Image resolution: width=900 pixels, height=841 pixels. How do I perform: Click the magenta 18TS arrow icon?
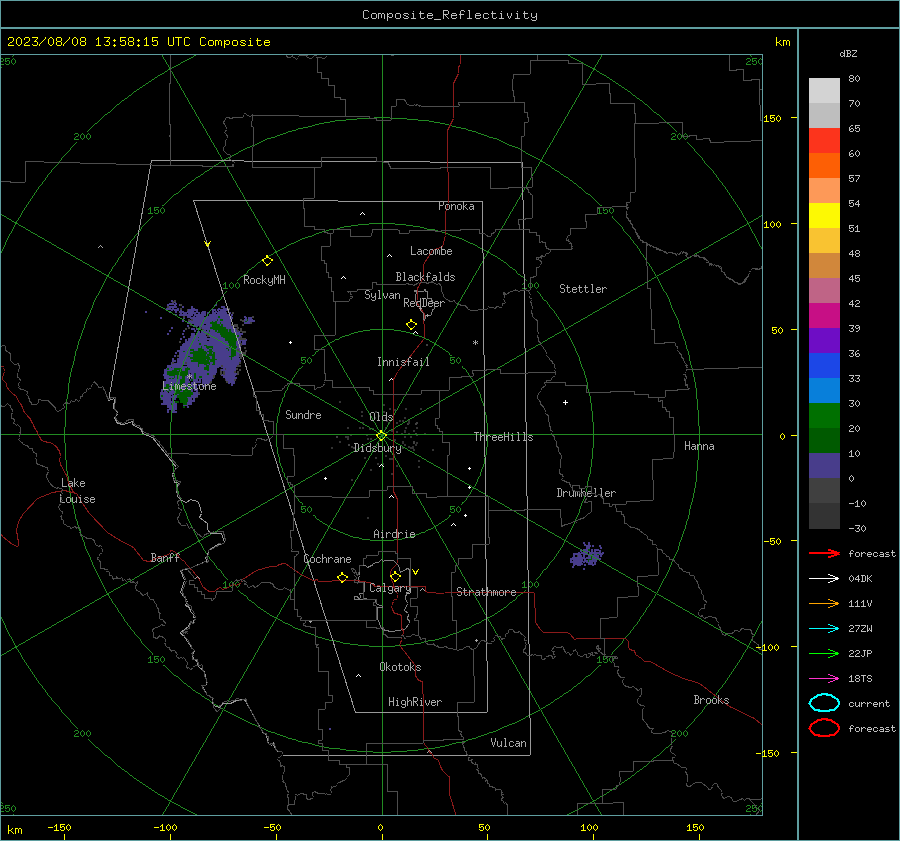pos(824,679)
